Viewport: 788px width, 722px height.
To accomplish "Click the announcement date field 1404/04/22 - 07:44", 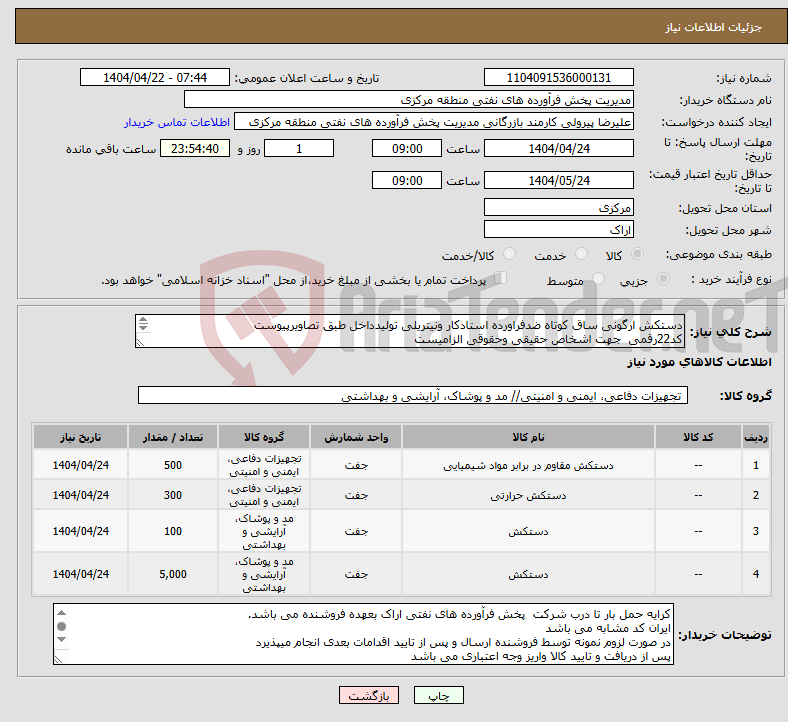I will [x=155, y=78].
